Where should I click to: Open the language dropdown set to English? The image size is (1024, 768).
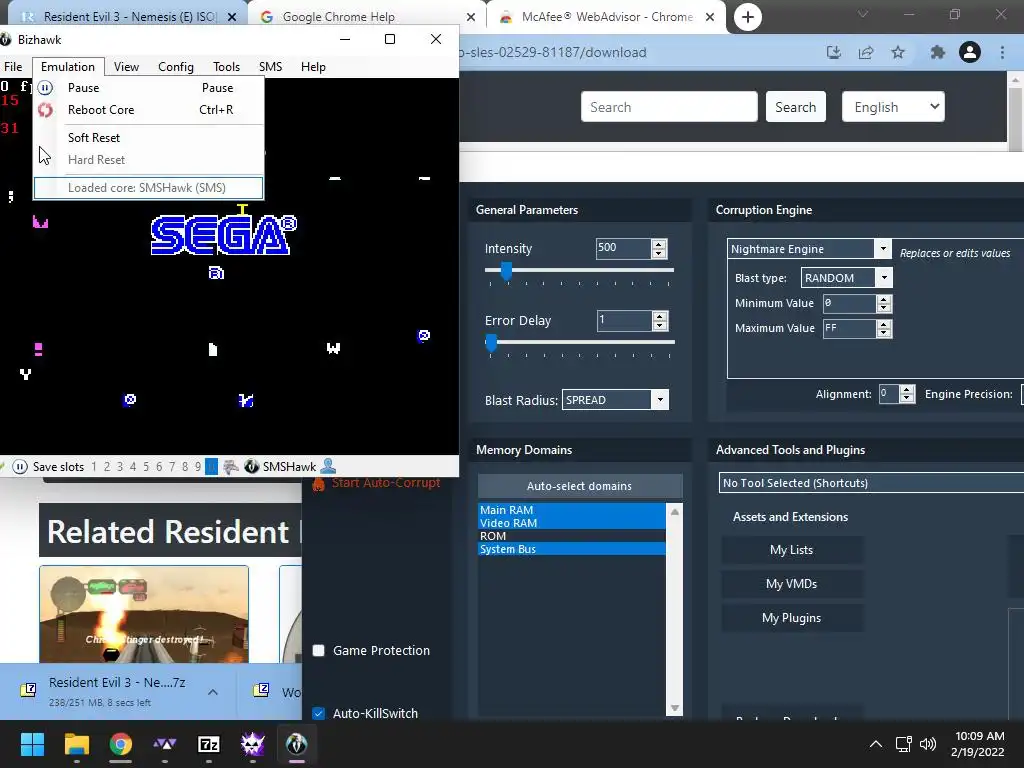(x=893, y=106)
